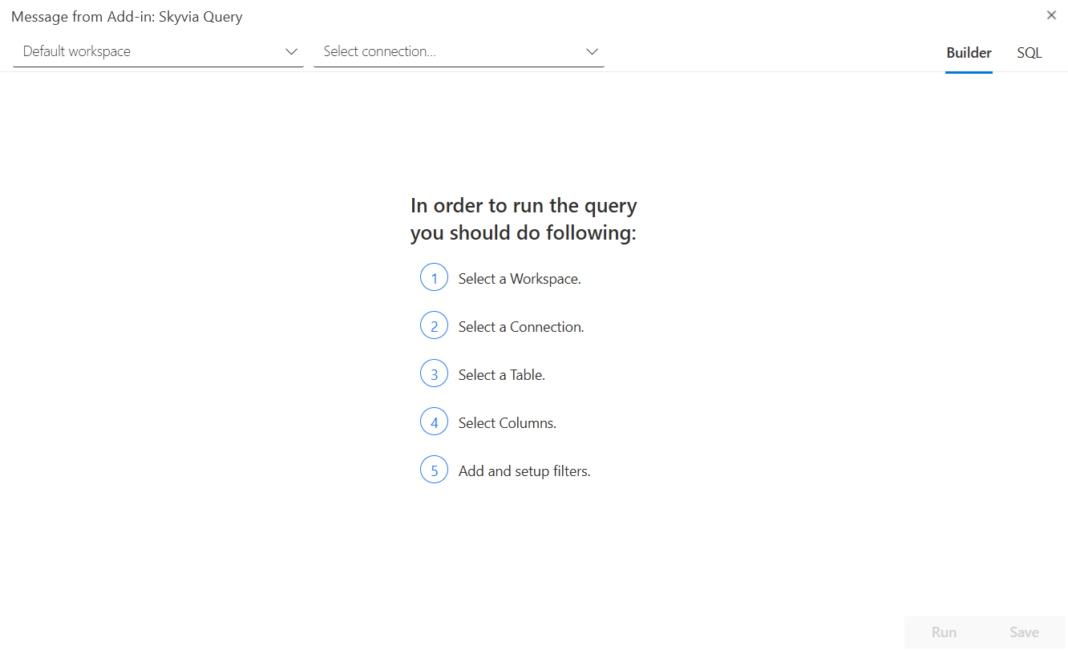
Task: Click the 'Add and setup filters.' text
Action: pos(524,471)
